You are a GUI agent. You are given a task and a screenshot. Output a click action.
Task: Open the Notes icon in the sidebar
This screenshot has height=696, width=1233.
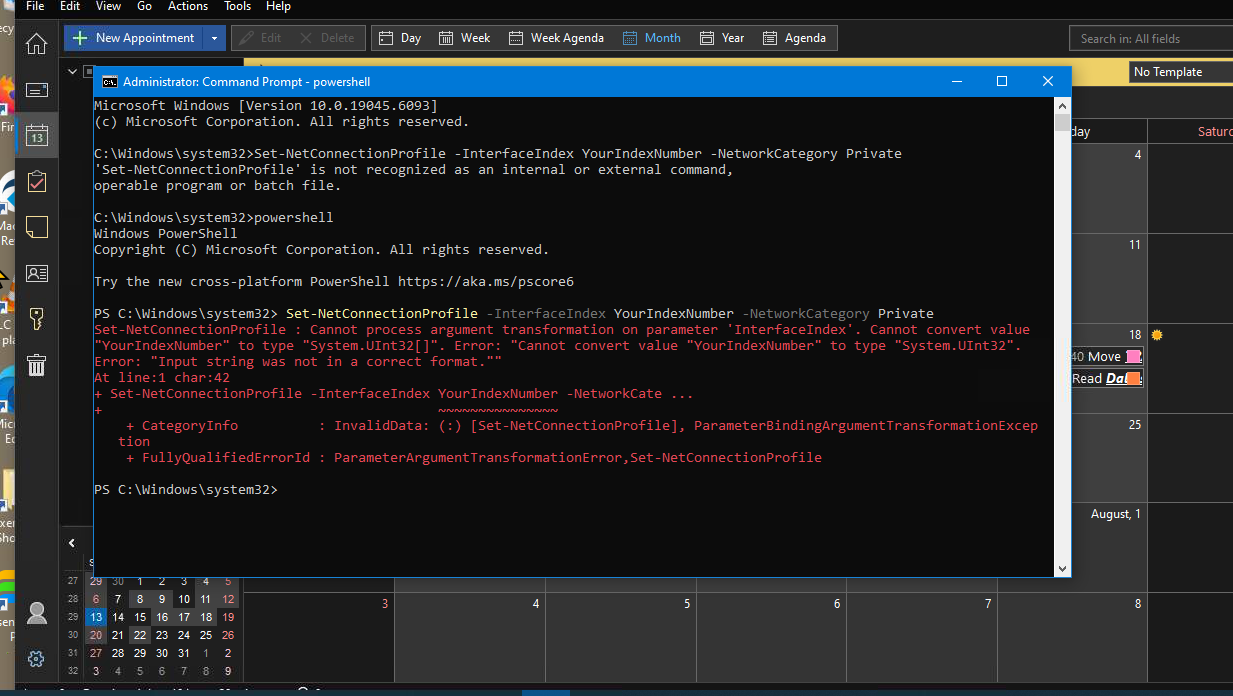tap(36, 227)
